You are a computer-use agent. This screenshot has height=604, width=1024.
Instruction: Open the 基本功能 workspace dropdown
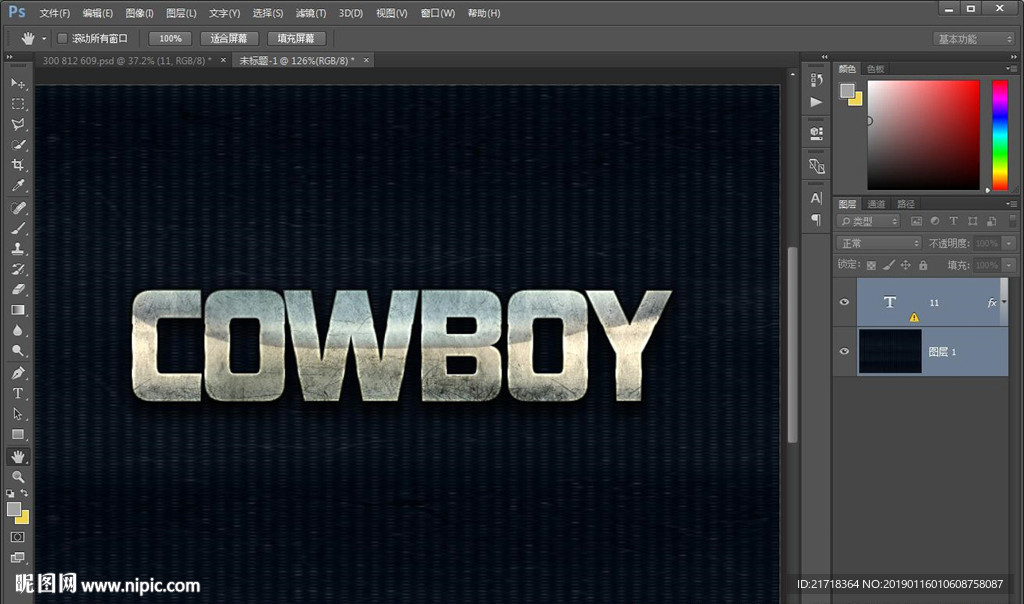coord(974,39)
